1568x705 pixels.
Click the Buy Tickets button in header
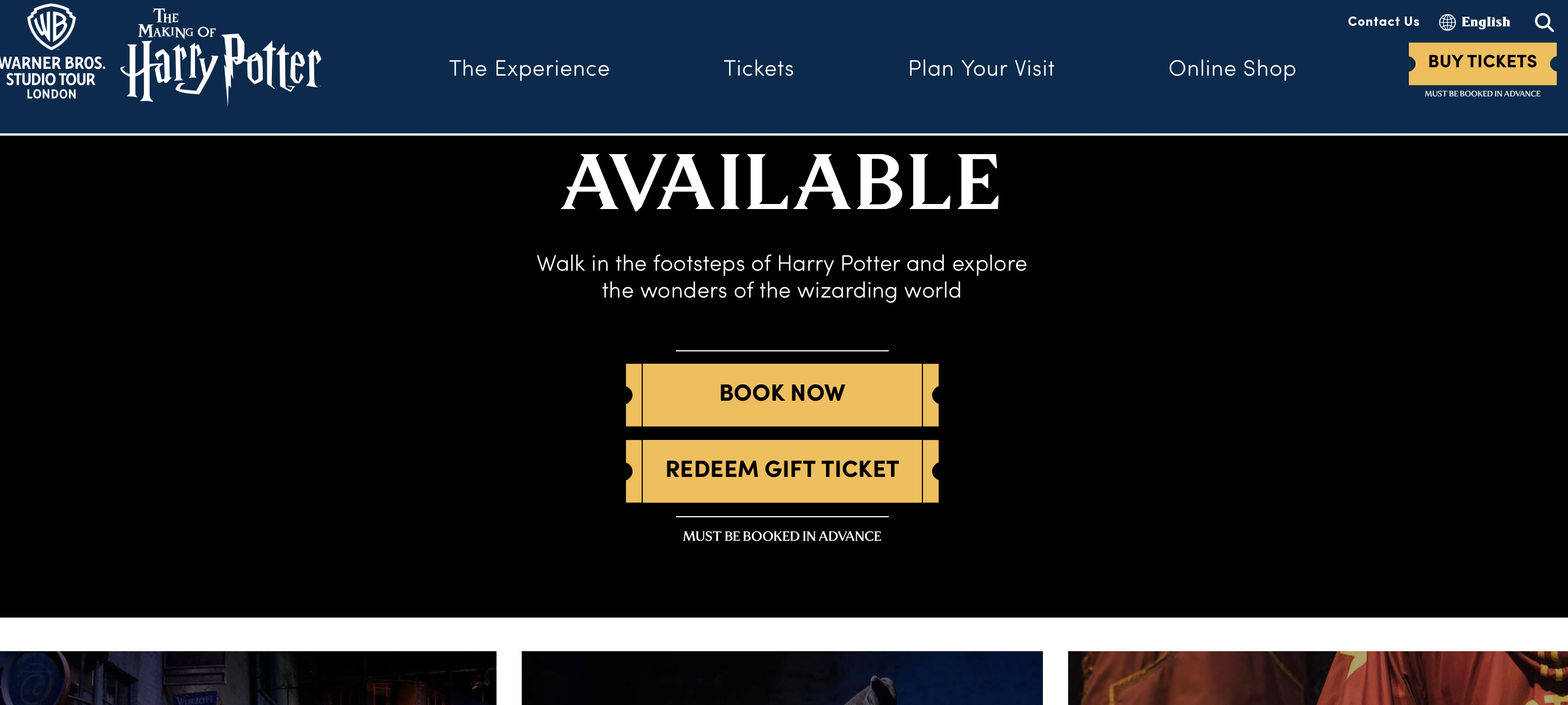[1482, 63]
